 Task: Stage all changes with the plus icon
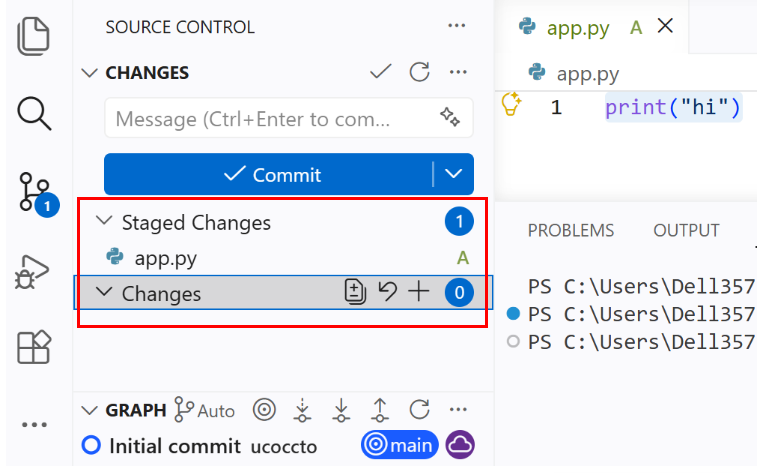coord(419,292)
